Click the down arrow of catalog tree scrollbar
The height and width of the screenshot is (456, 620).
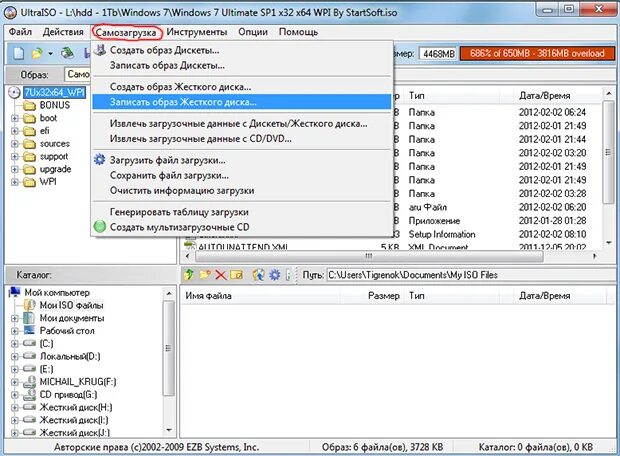(x=169, y=430)
